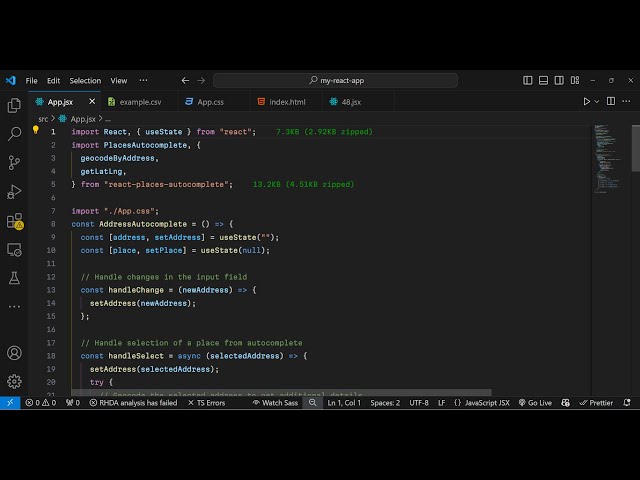Open the Run and Debug view
The width and height of the screenshot is (640, 480).
[14, 191]
